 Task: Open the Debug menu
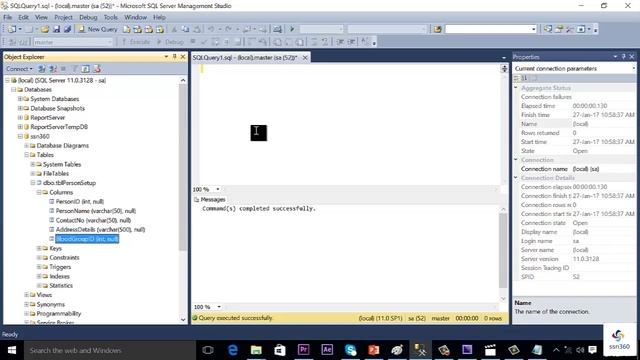pyautogui.click(x=88, y=17)
